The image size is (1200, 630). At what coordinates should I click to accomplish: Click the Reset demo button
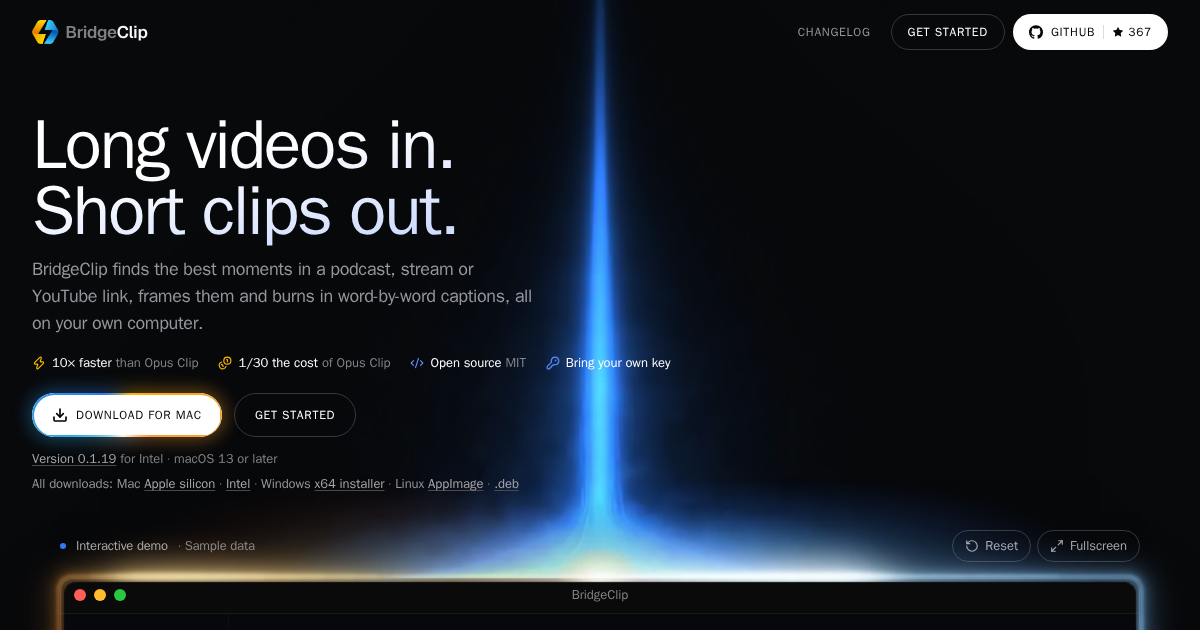coord(991,546)
